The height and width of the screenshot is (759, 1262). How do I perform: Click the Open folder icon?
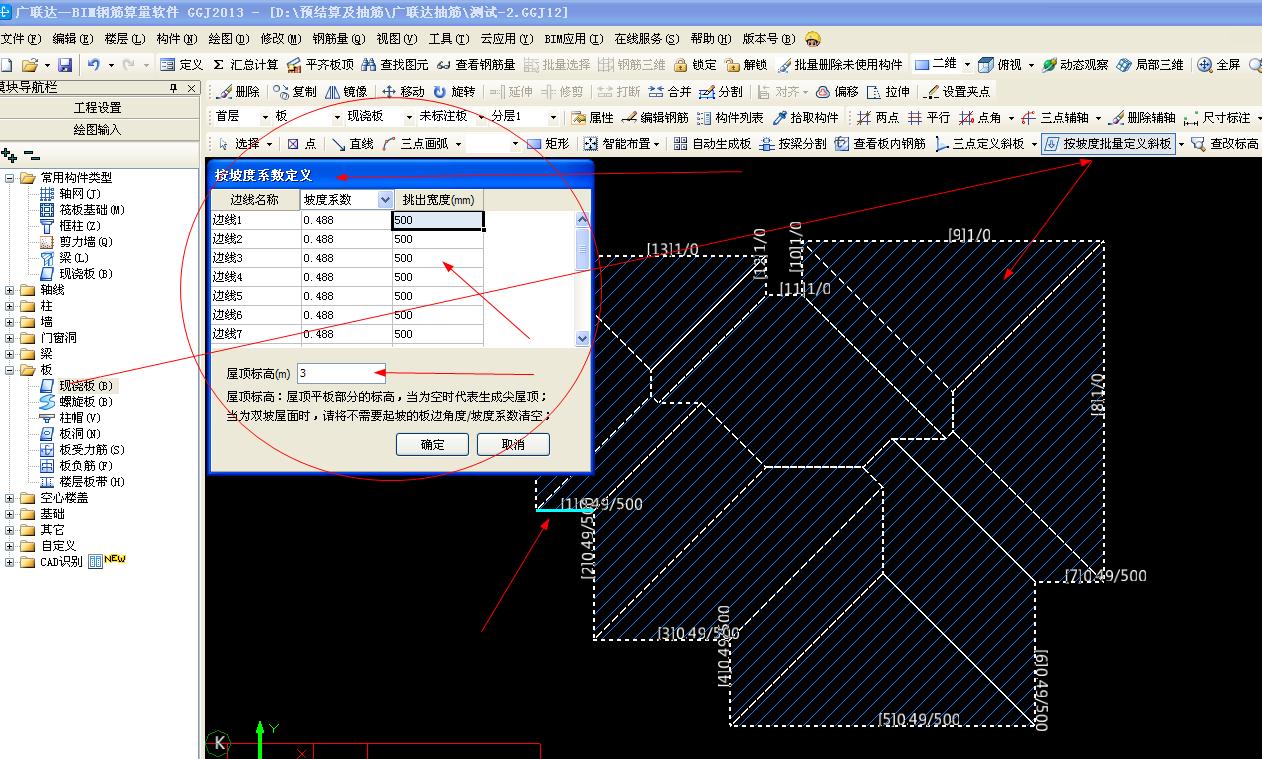pos(30,65)
